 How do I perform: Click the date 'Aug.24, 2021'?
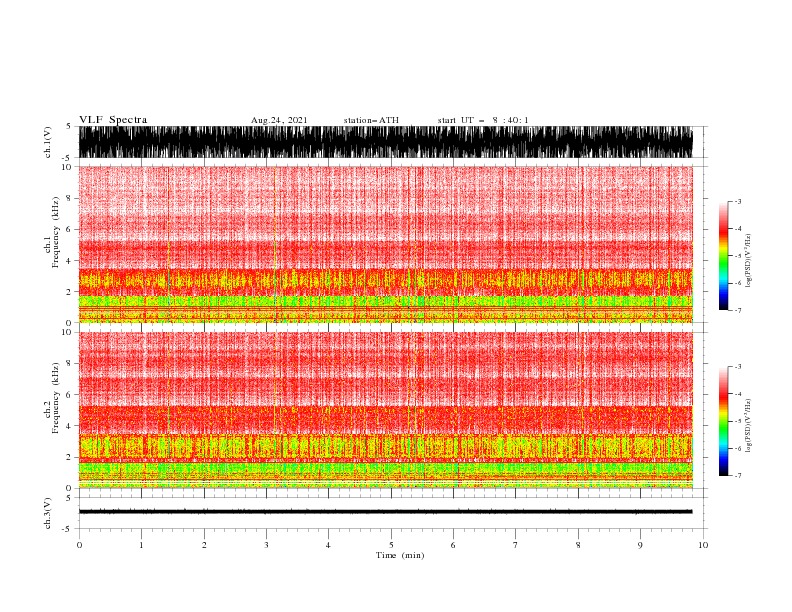pos(279,120)
